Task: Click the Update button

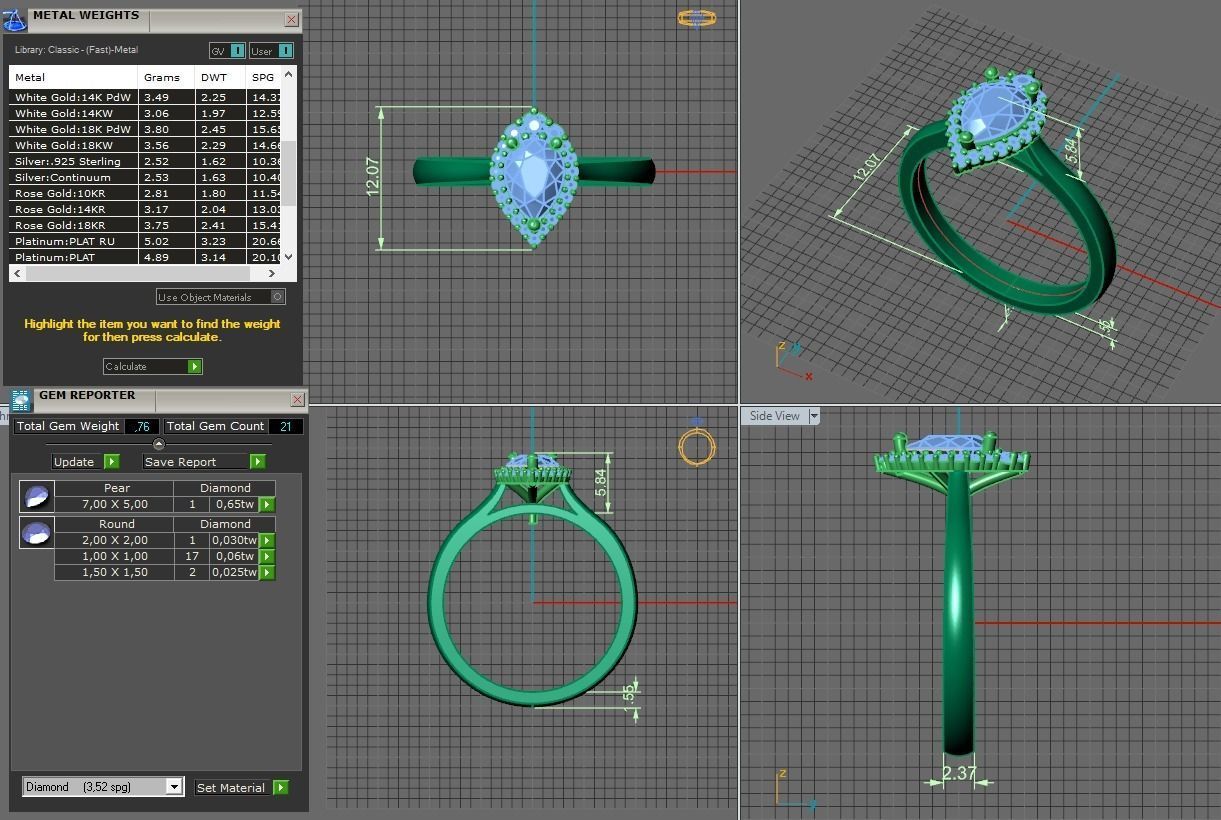Action: pos(86,462)
